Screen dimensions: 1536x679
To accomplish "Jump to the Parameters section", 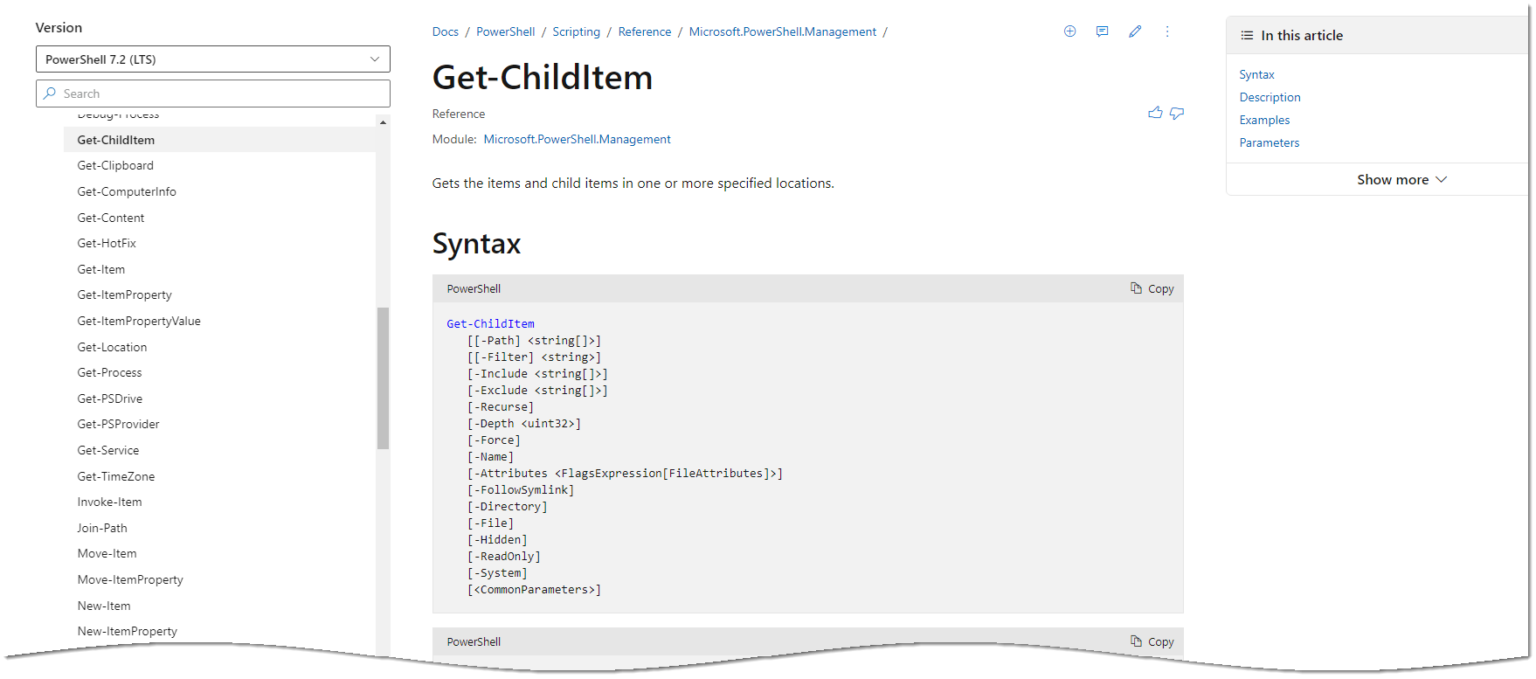I will pos(1269,142).
